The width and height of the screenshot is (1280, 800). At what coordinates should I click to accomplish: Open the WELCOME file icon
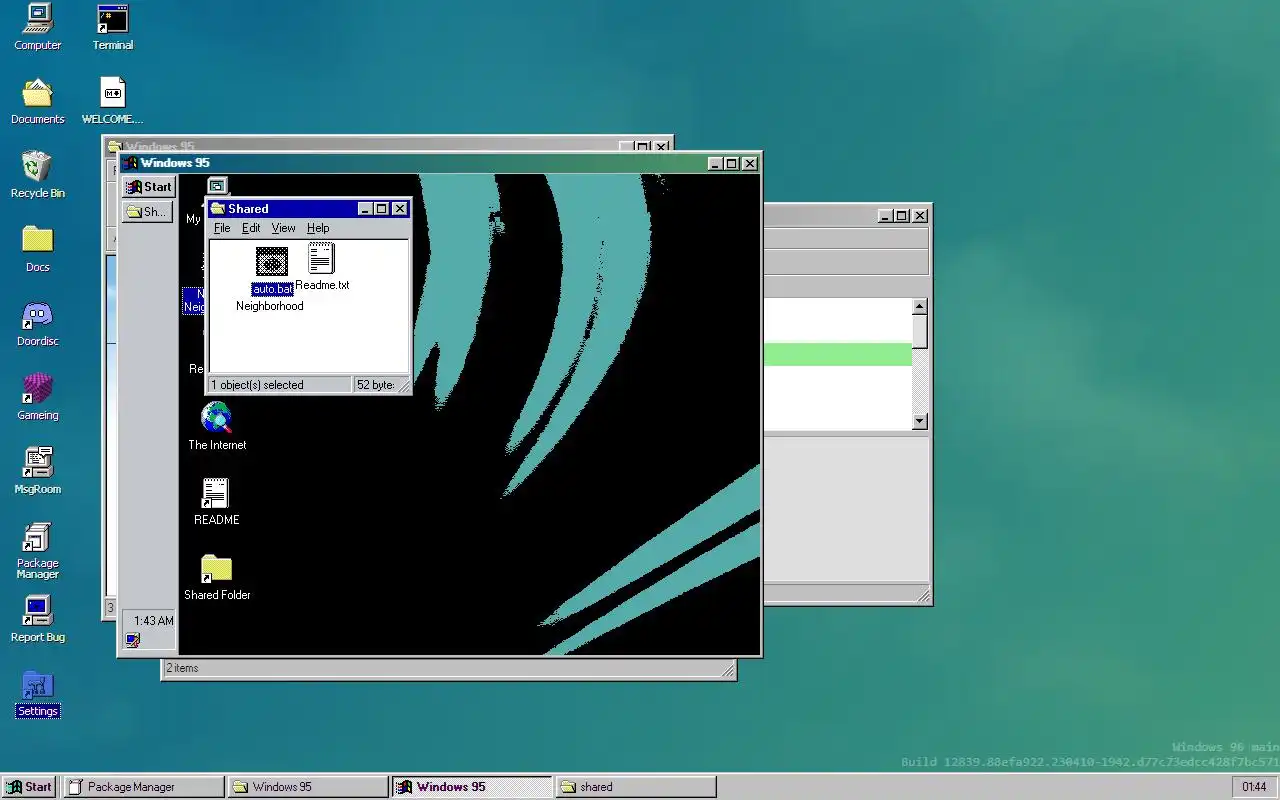(113, 101)
